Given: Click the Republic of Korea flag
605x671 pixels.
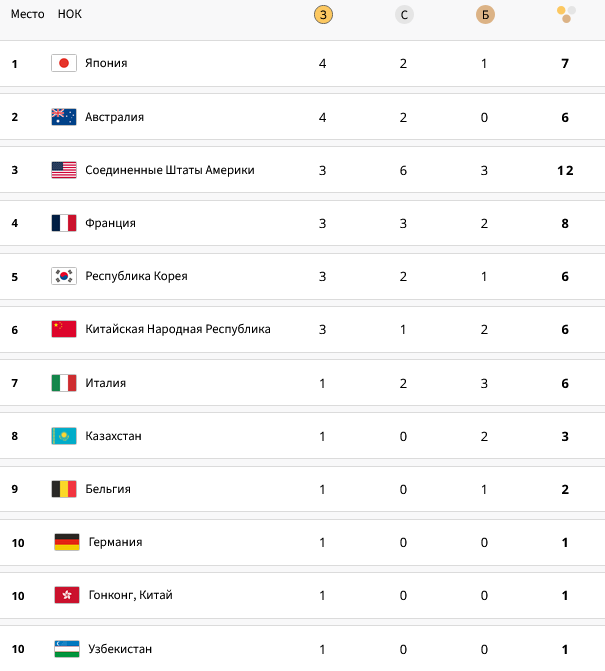Looking at the screenshot, I should tap(64, 276).
